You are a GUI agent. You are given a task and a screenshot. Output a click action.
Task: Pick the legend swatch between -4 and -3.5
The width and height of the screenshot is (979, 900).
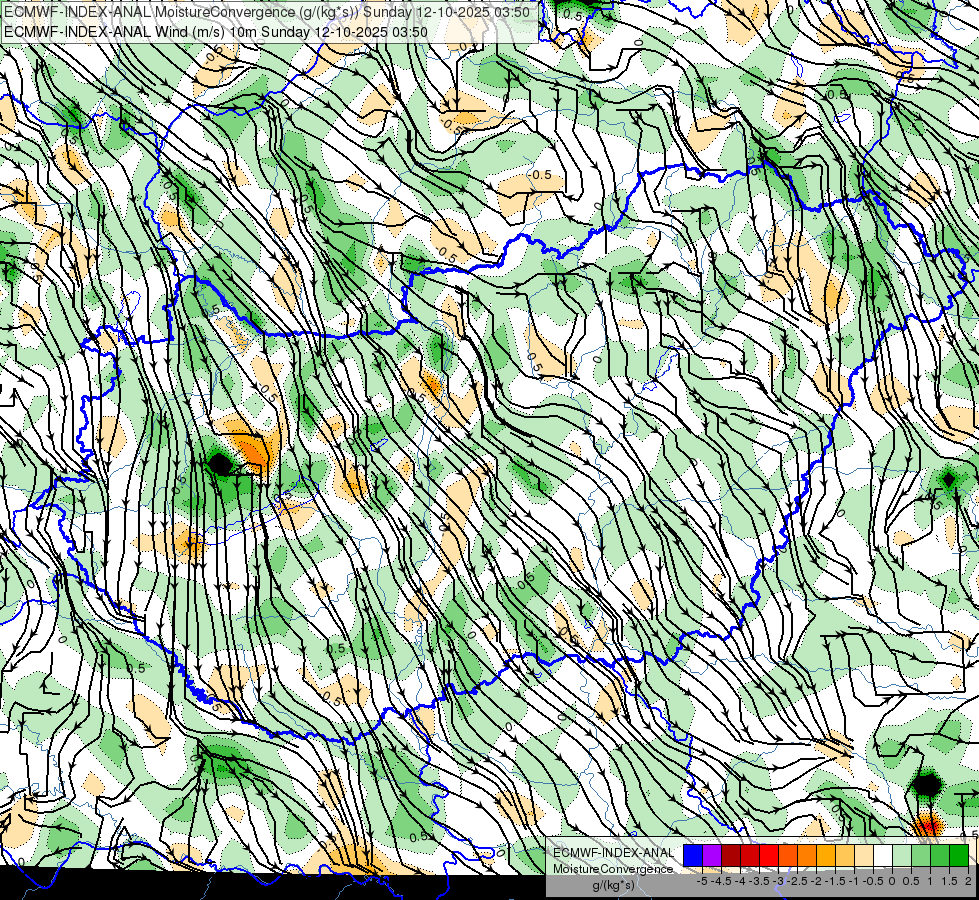pyautogui.click(x=750, y=856)
